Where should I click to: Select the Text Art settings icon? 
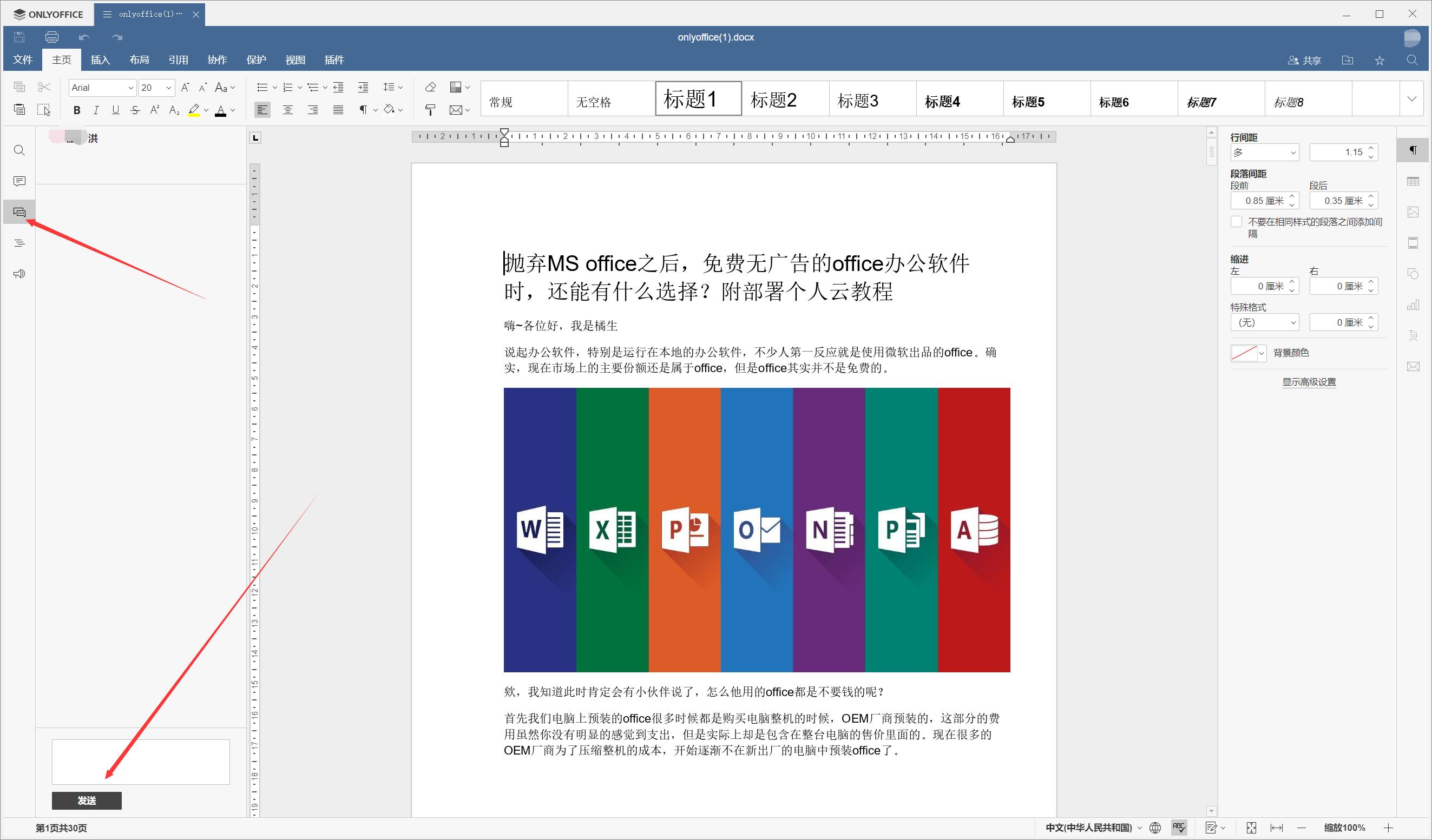pos(1414,335)
